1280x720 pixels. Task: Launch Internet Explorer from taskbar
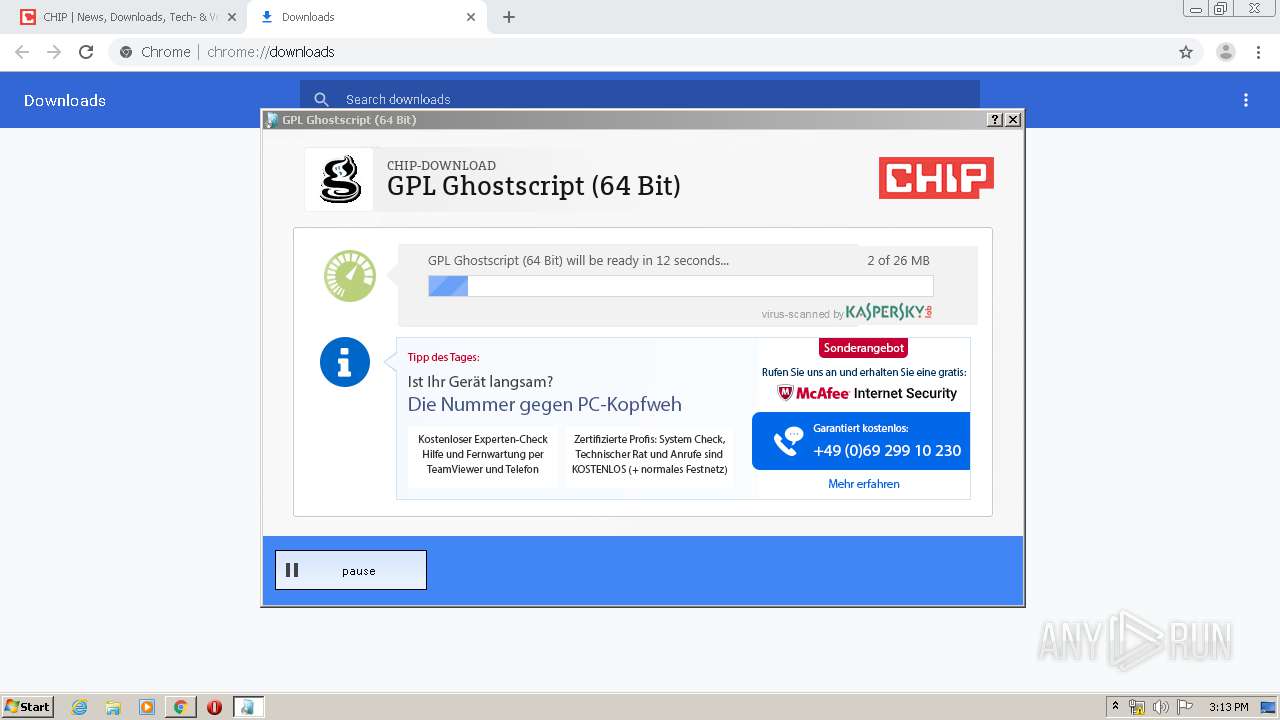coord(80,707)
